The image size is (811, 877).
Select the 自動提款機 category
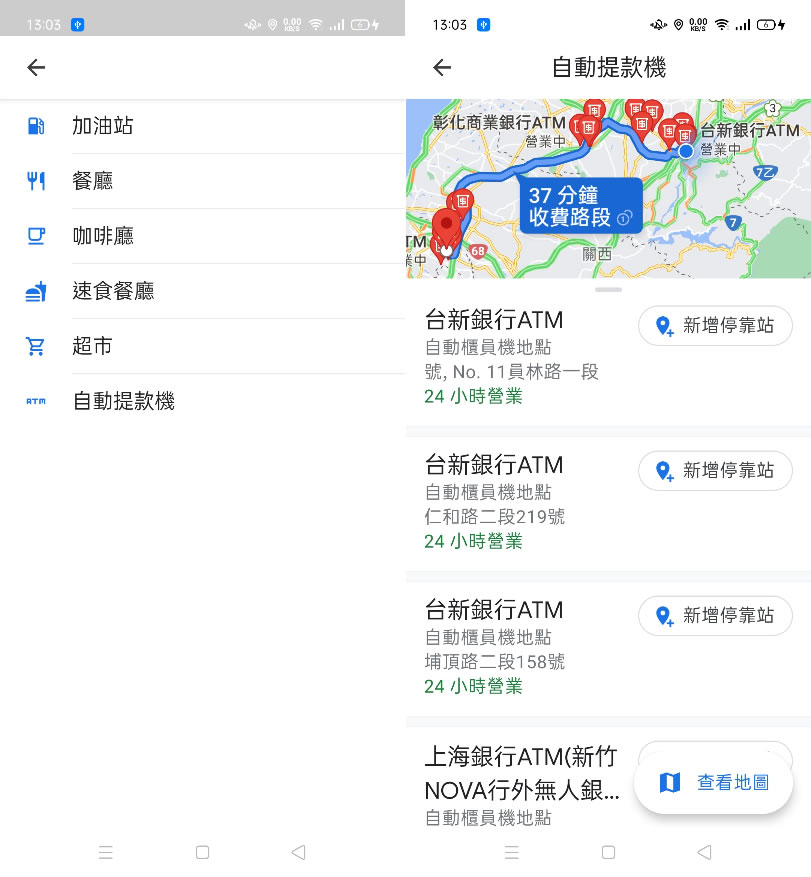click(x=202, y=401)
